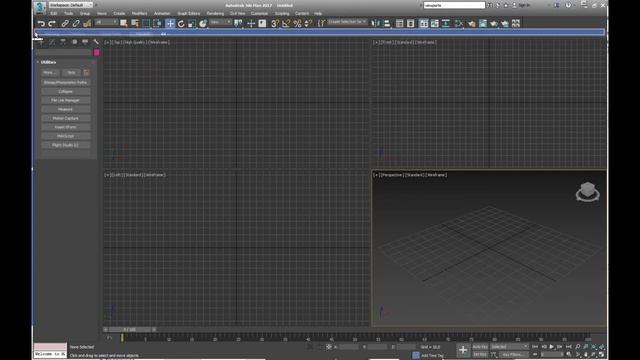Click the Select and Place icon
Image resolution: width=640 pixels, height=360 pixels.
click(203, 23)
